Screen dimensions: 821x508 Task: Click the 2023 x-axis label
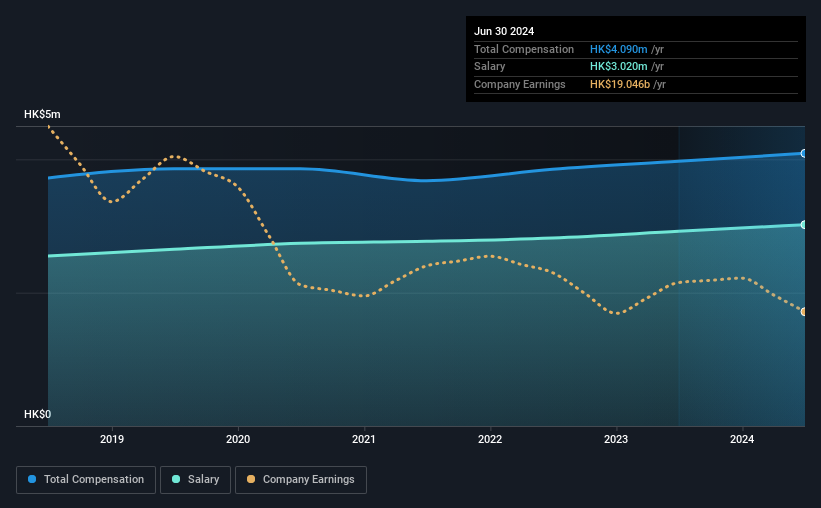(x=616, y=439)
